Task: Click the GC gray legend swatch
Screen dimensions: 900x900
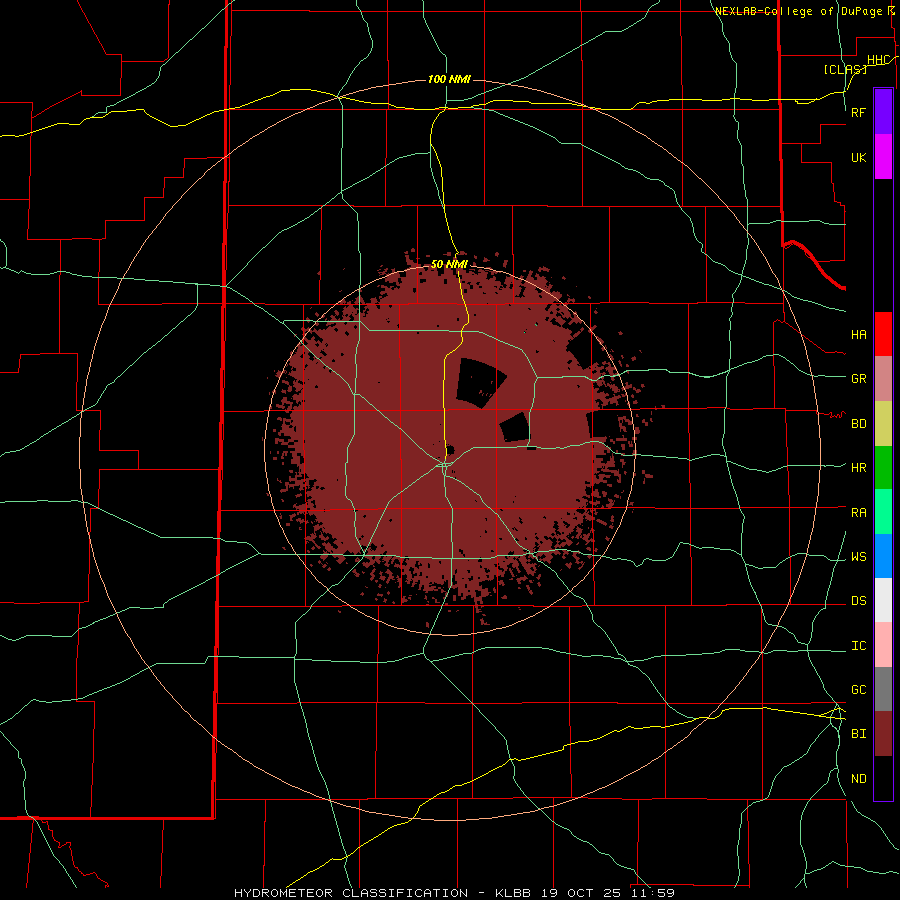Action: pyautogui.click(x=883, y=689)
